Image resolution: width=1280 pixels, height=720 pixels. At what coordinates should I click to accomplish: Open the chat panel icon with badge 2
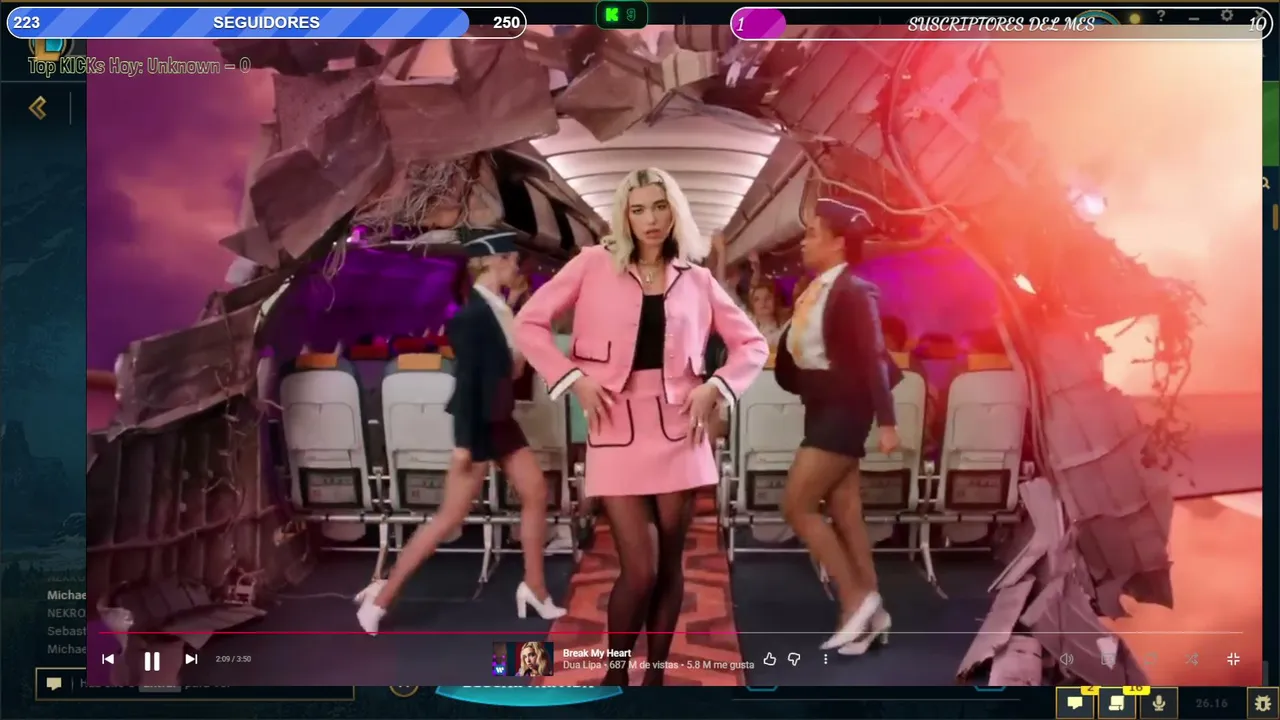pyautogui.click(x=1075, y=702)
